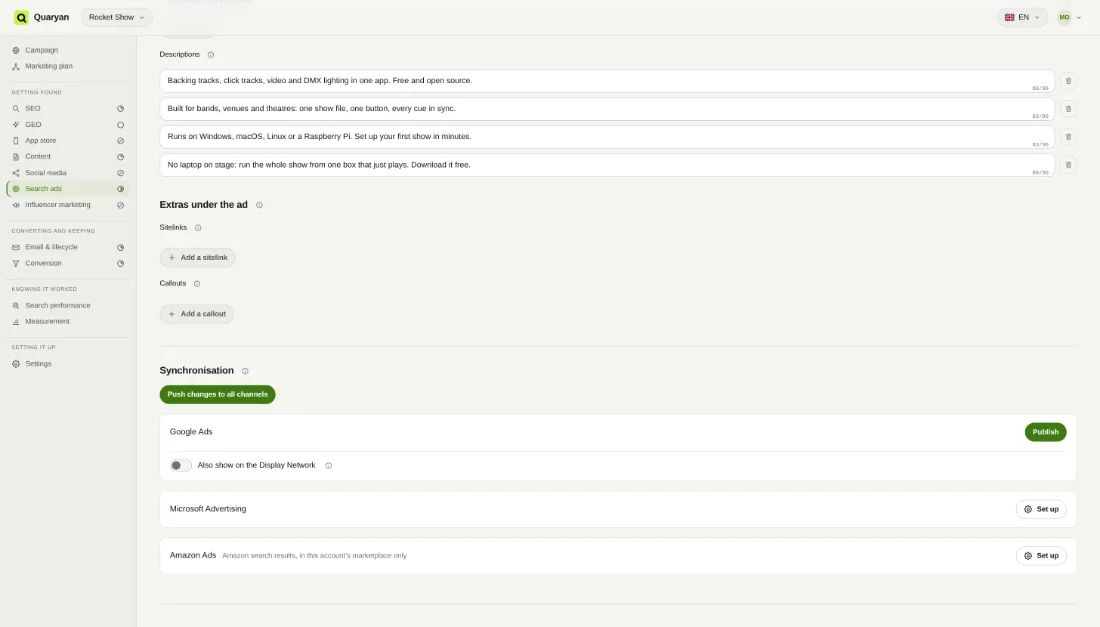
Task: Click Add a callout button
Action: click(x=196, y=314)
